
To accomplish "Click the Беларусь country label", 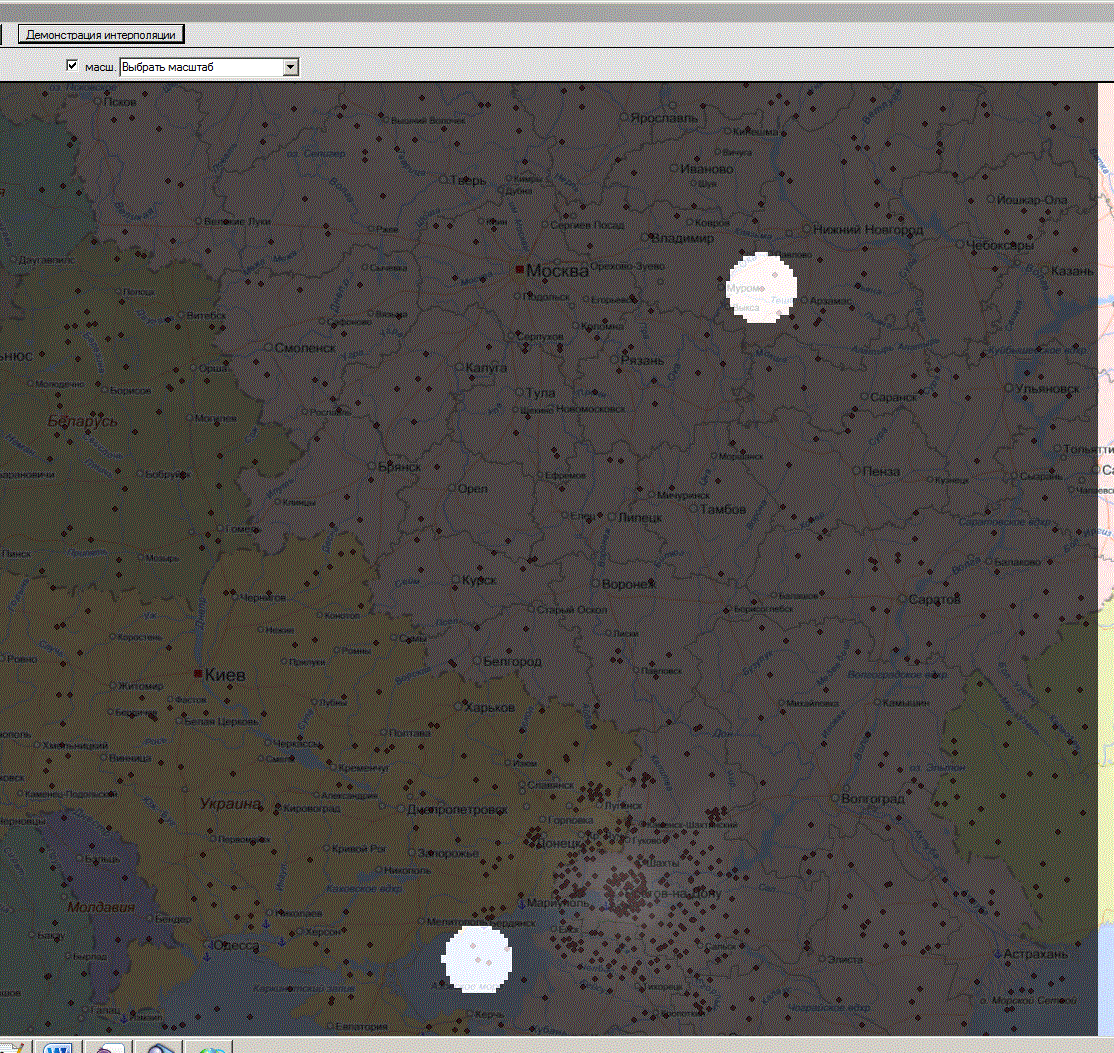I will [x=82, y=421].
